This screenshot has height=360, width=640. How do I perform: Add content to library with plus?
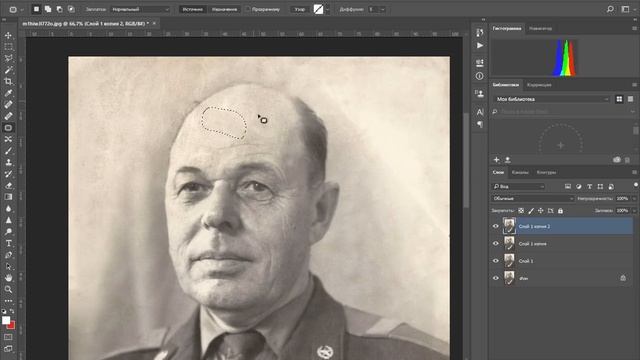pyautogui.click(x=496, y=160)
